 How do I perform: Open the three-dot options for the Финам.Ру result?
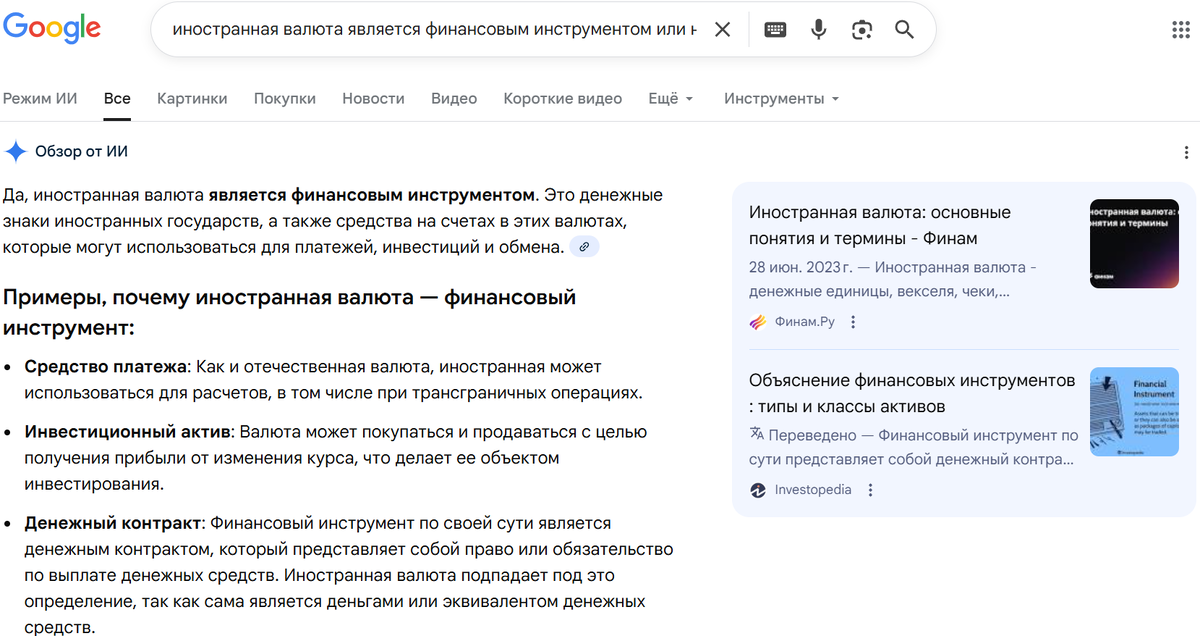point(853,321)
